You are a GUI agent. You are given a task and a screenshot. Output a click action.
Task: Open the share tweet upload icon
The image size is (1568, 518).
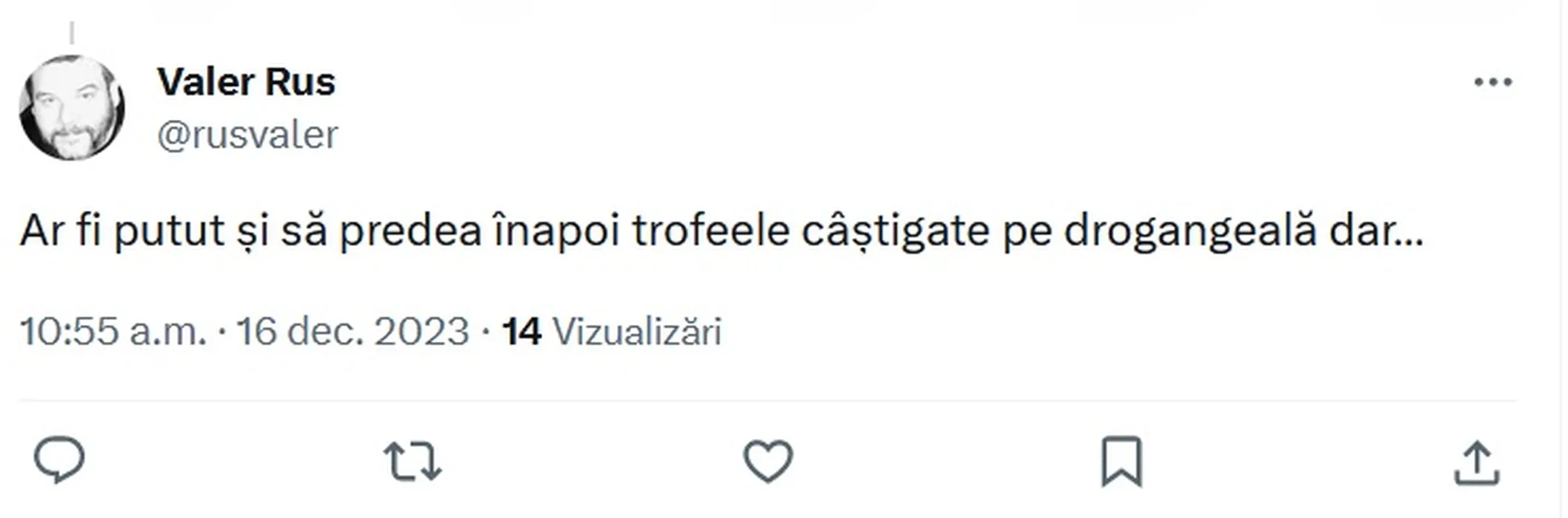1477,462
